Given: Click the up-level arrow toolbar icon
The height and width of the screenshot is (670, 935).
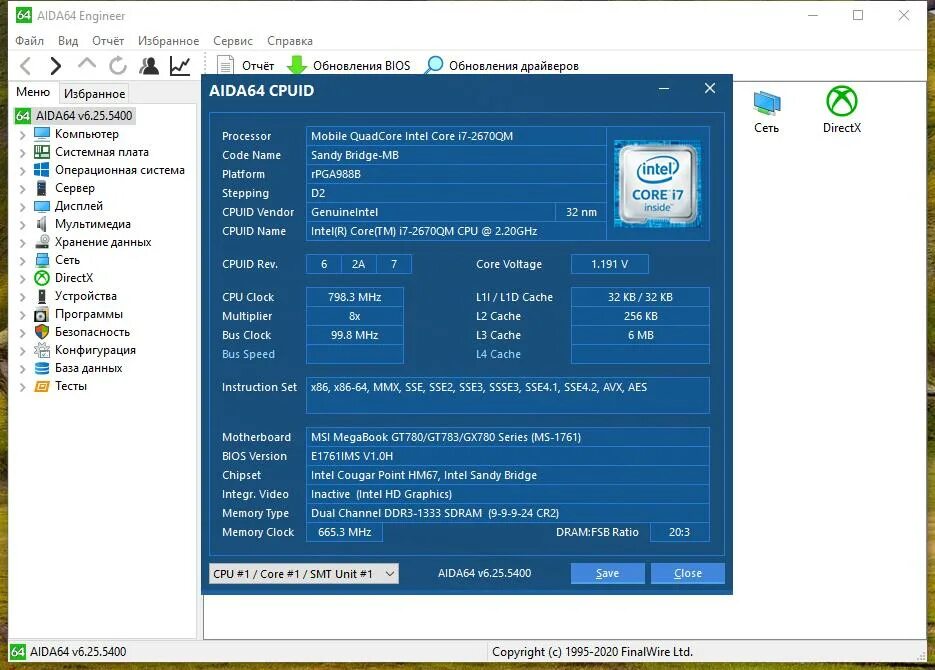Looking at the screenshot, I should (87, 64).
